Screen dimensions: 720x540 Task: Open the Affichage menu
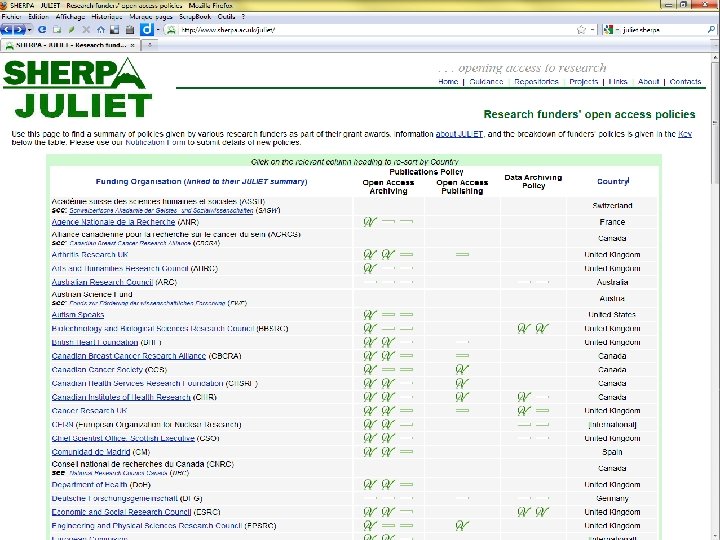(x=70, y=17)
